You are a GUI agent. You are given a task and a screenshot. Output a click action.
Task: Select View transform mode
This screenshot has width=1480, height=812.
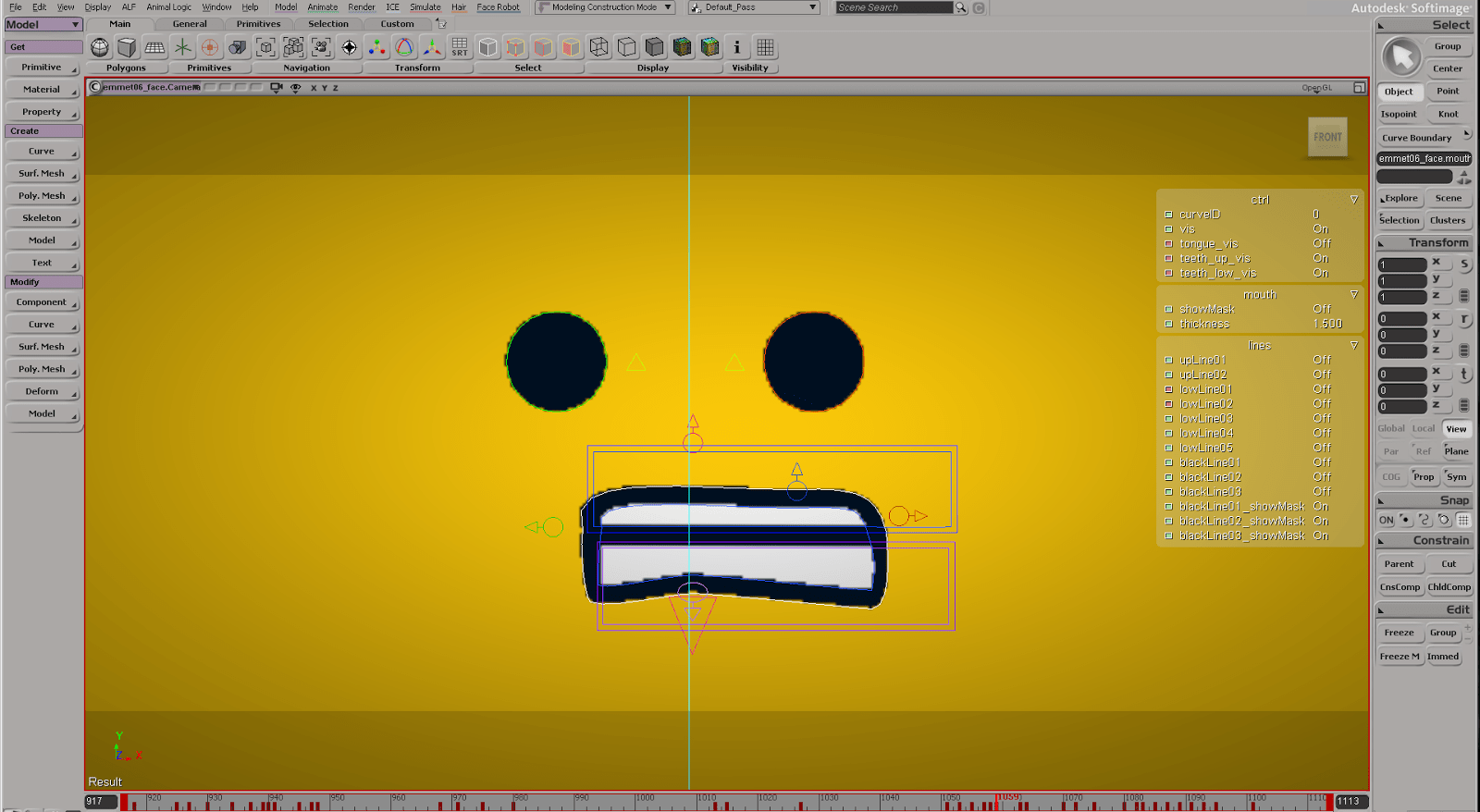tap(1457, 429)
